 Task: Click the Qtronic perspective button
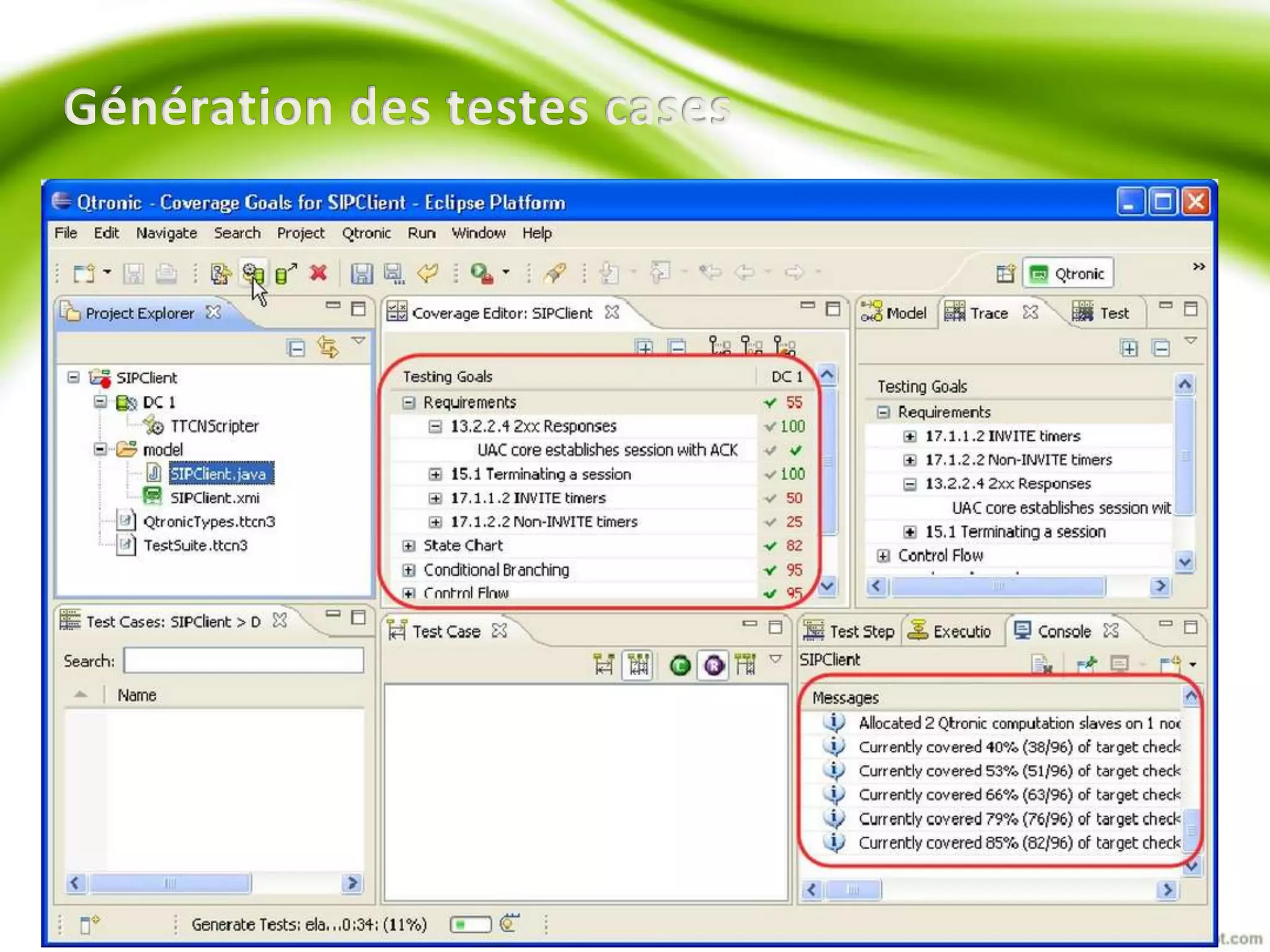coord(1068,273)
